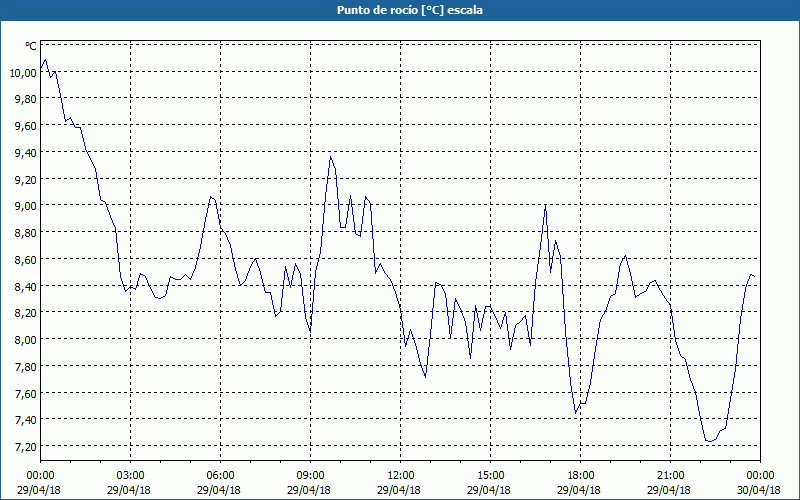Click the 06:00 time axis label
This screenshot has height=500, width=800.
point(220,476)
